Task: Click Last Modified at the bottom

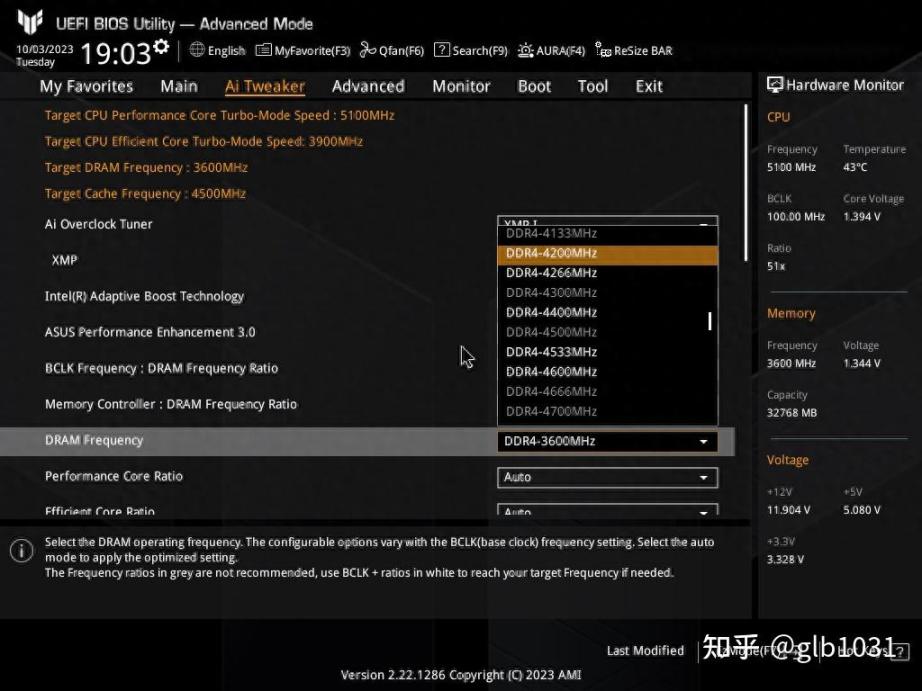Action: [645, 651]
